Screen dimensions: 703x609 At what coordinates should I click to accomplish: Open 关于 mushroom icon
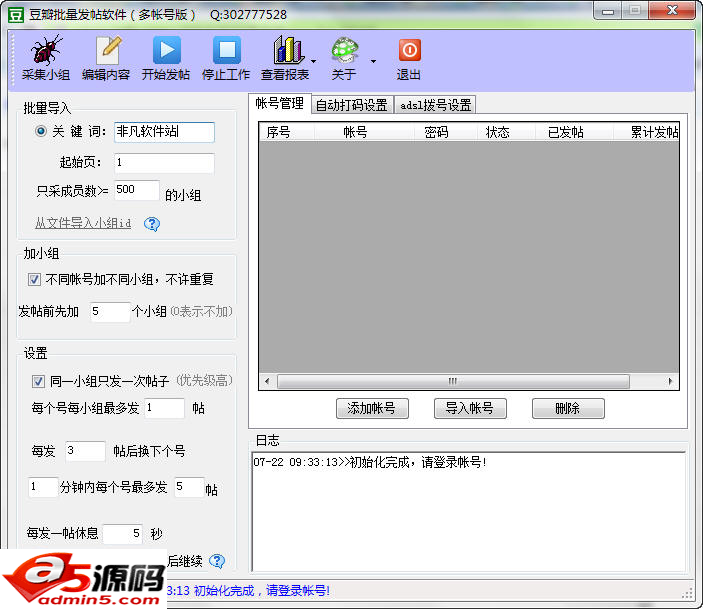coord(344,58)
